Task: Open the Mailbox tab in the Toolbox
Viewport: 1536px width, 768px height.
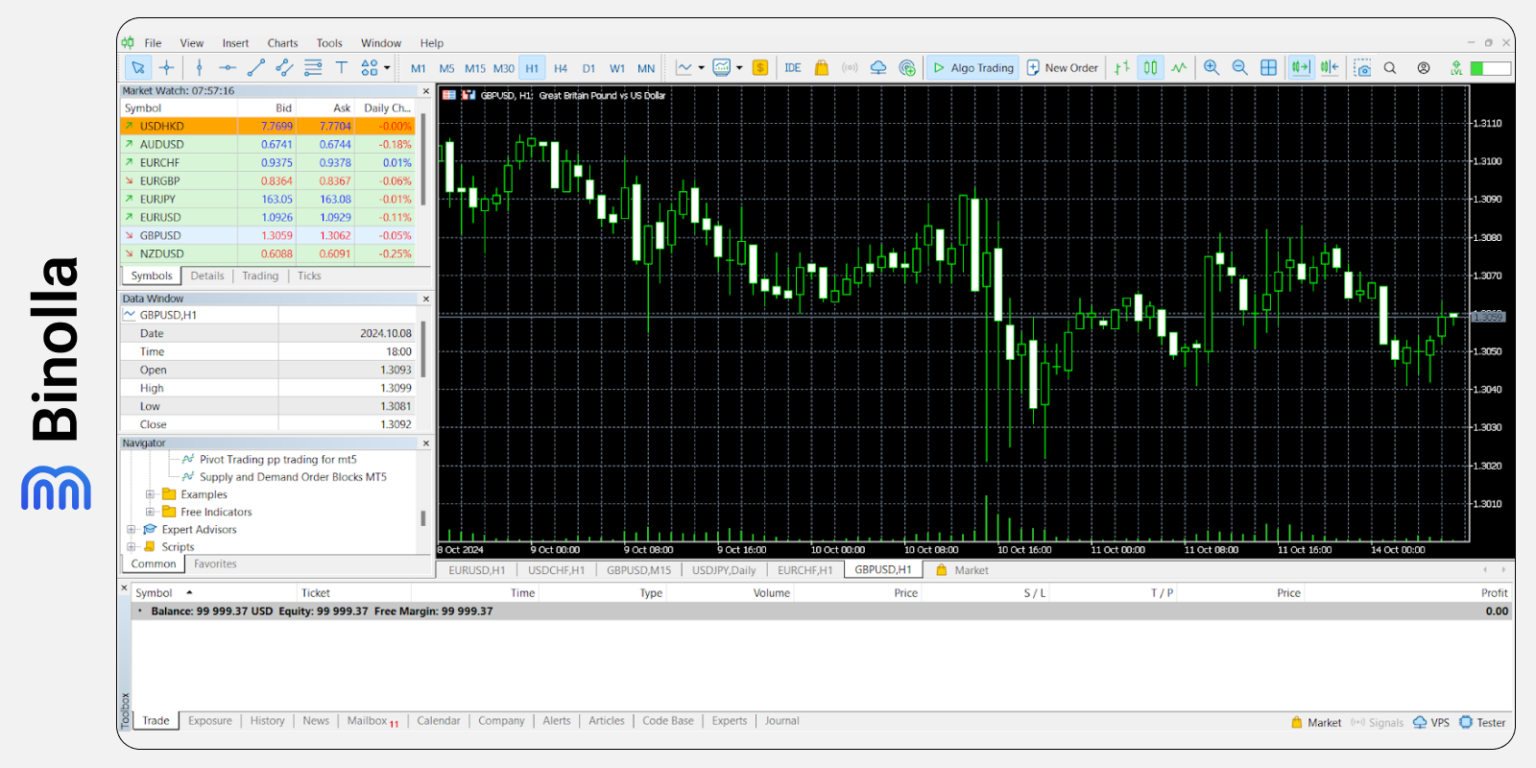Action: [x=366, y=720]
